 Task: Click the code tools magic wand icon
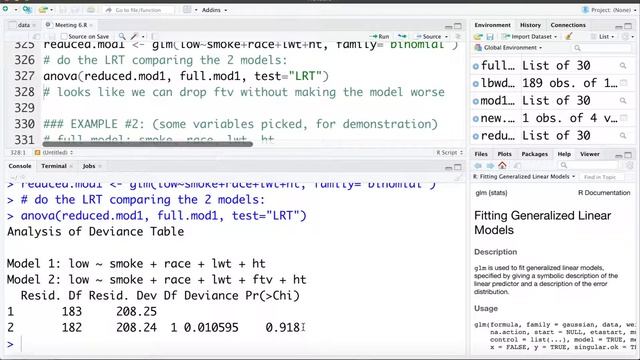[134, 36]
